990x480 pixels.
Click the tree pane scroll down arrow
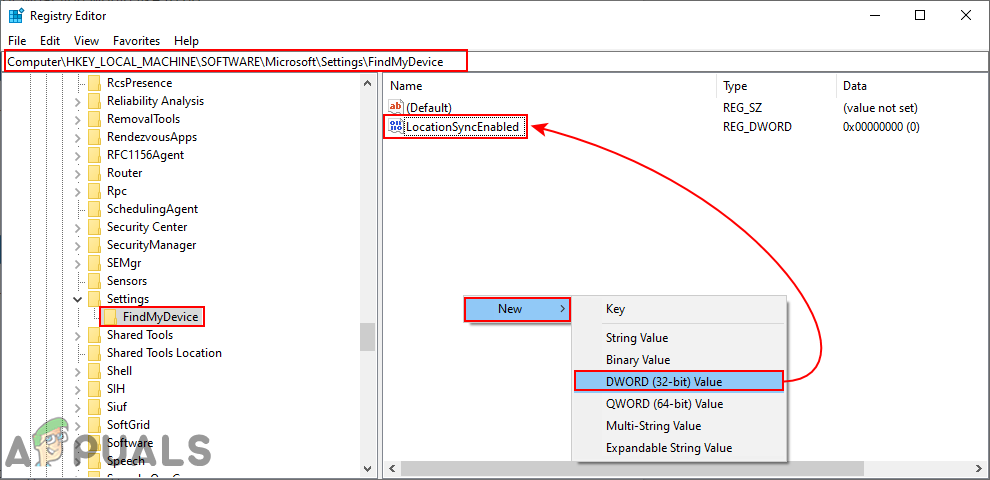point(367,469)
